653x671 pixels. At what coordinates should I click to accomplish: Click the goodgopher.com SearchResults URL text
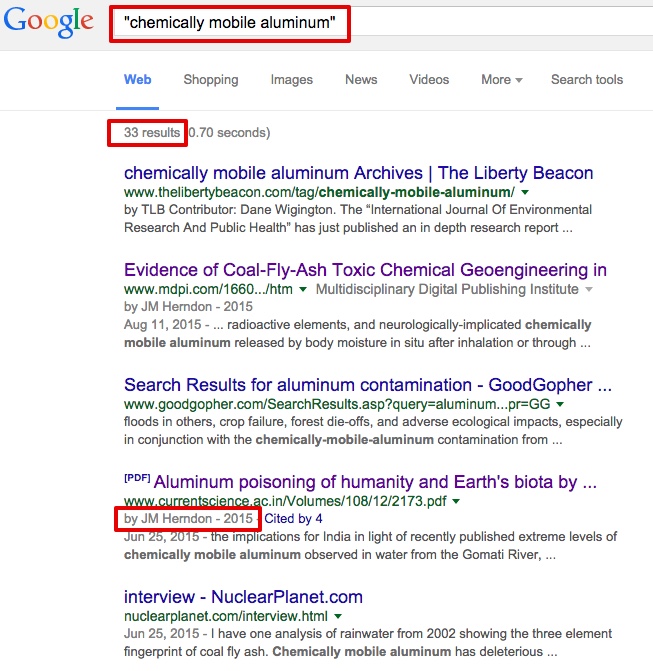(x=337, y=404)
